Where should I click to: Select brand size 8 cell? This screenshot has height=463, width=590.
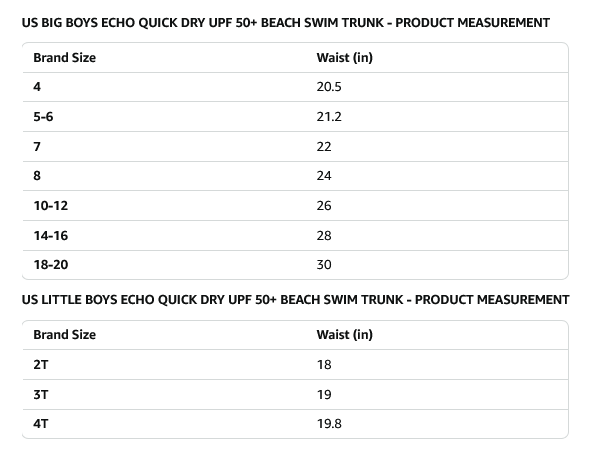(x=37, y=176)
